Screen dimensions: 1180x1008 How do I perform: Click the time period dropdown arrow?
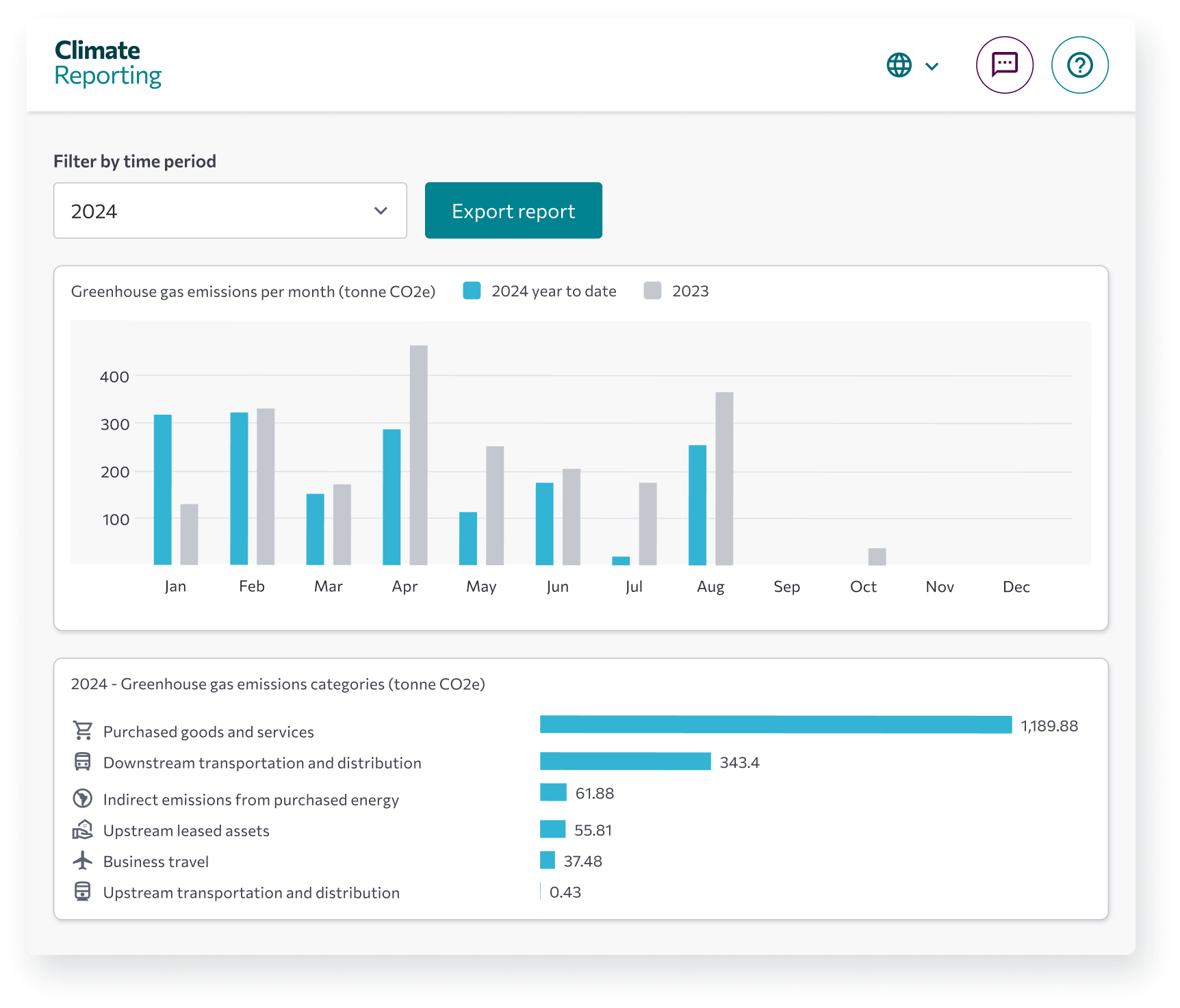click(x=381, y=211)
